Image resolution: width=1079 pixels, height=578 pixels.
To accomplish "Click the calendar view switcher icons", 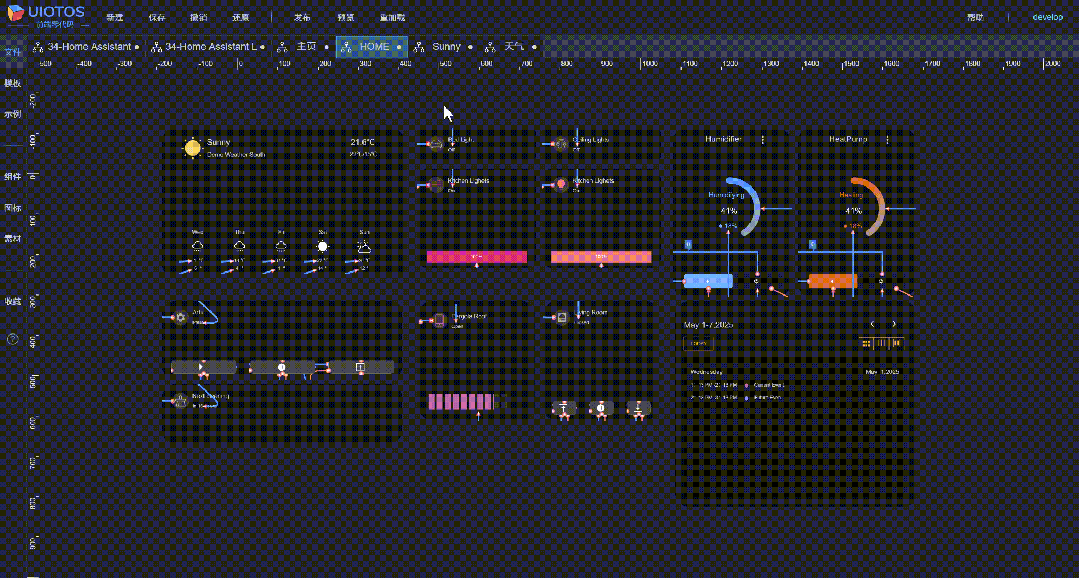I will 880,343.
